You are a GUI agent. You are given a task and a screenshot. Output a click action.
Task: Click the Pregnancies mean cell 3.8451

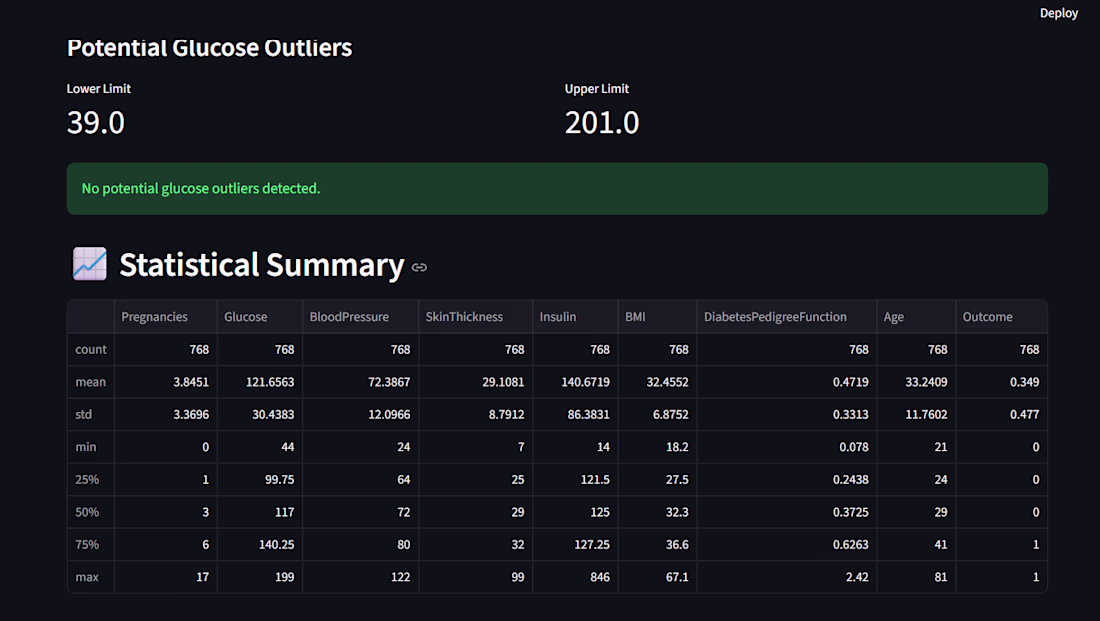(166, 382)
